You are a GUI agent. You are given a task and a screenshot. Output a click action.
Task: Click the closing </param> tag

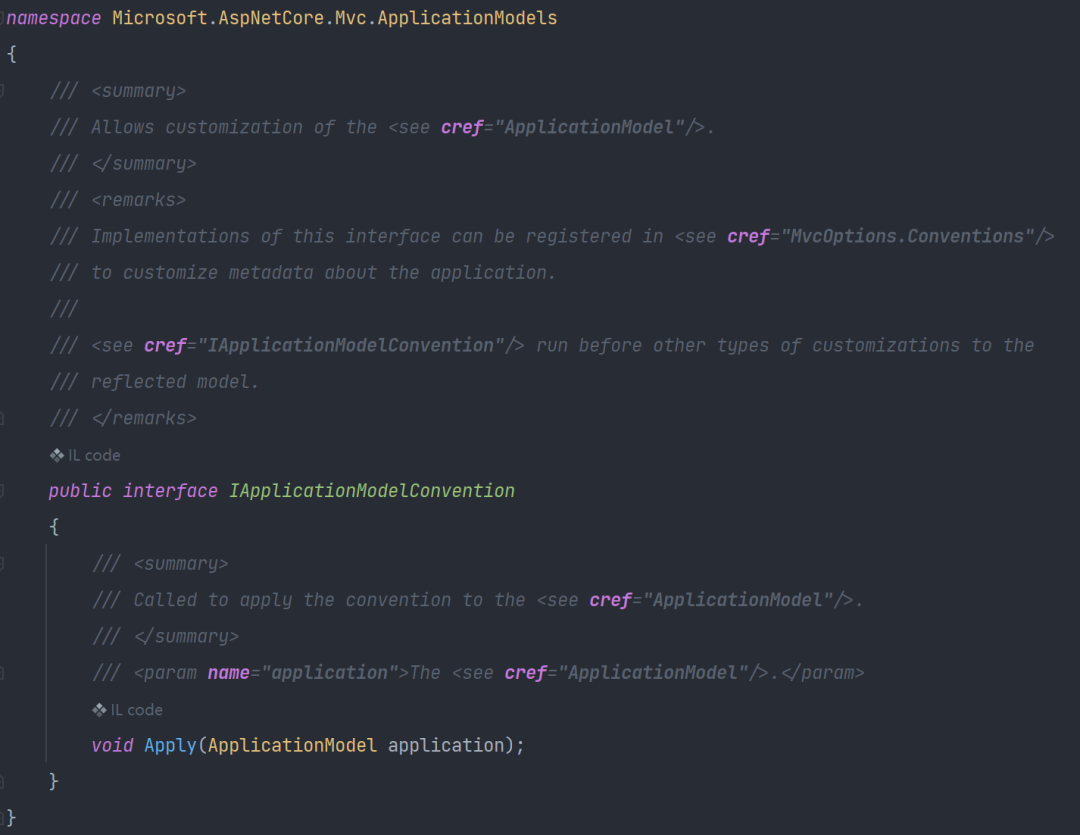823,672
